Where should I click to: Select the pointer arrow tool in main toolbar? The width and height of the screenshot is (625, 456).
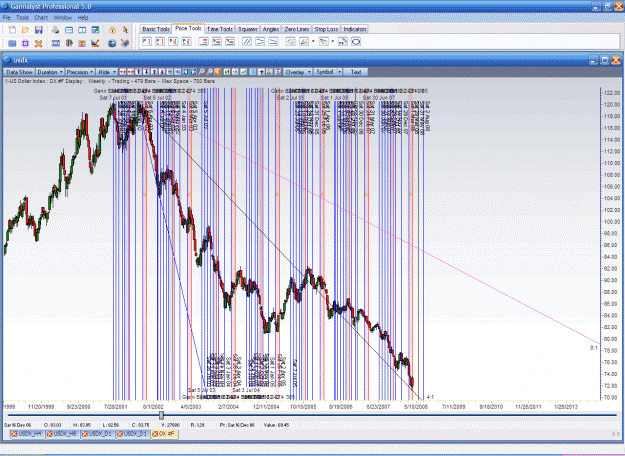coord(125,30)
